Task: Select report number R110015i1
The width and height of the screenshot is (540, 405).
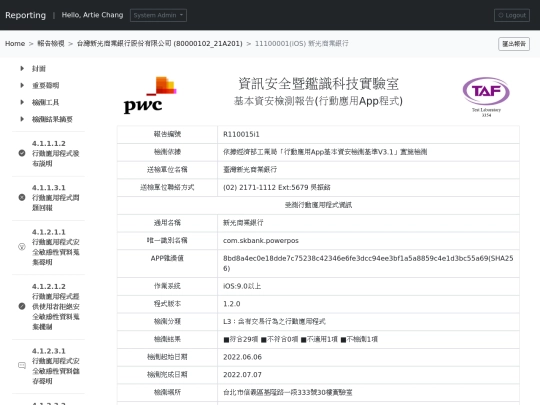Action: point(241,134)
